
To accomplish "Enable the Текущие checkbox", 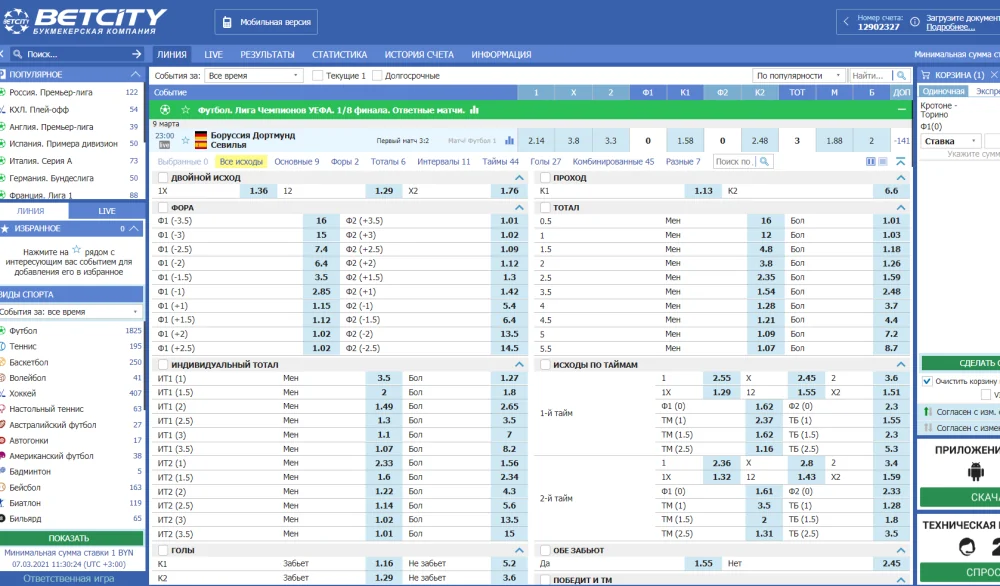I will (317, 76).
